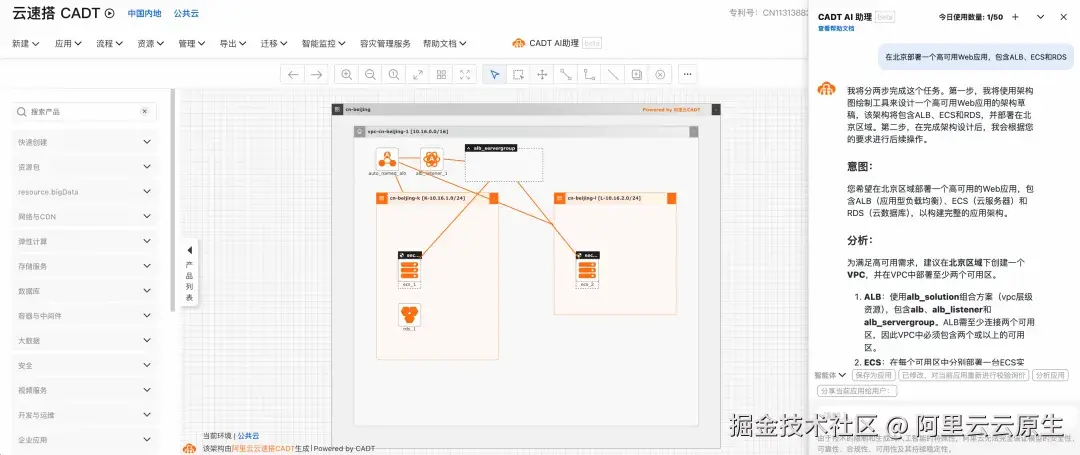
Task: Click the play icon beside 云速搭 CADT
Action: (x=110, y=13)
